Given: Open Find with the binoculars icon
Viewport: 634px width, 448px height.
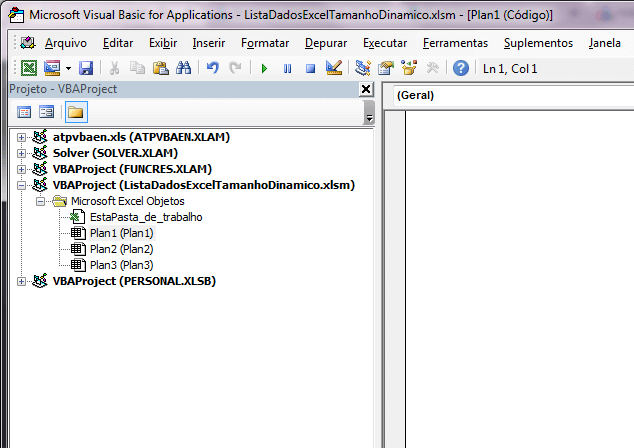Looking at the screenshot, I should [184, 68].
